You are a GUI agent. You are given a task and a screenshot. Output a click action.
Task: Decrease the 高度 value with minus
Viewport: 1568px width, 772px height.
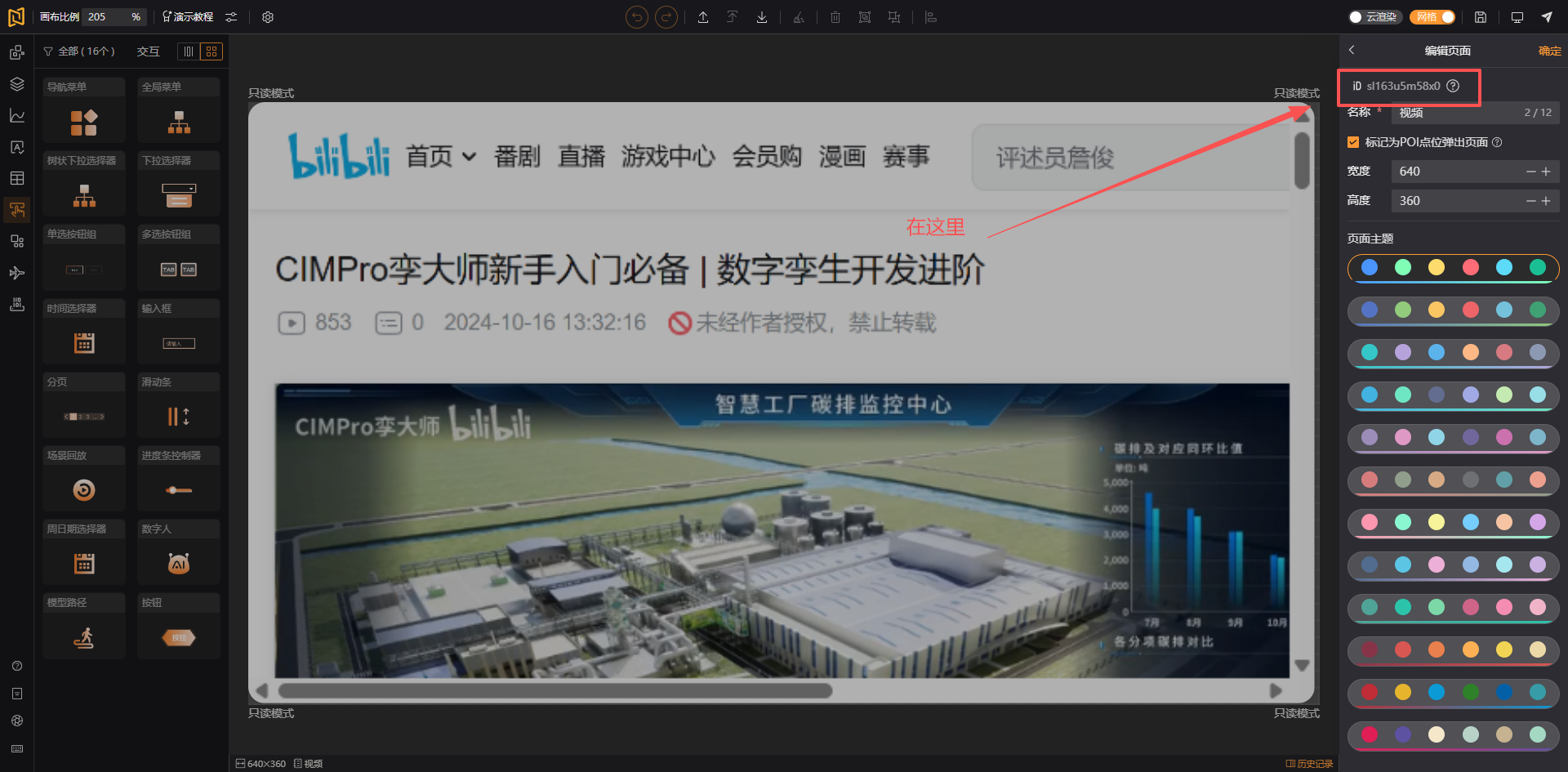1531,201
